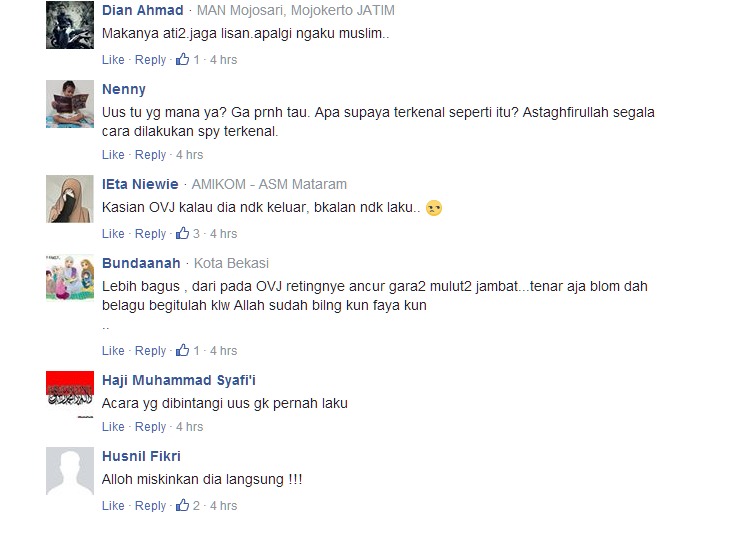Image resolution: width=746 pixels, height=535 pixels.
Task: Open Bundaanah's profile picture
Action: coord(70,278)
